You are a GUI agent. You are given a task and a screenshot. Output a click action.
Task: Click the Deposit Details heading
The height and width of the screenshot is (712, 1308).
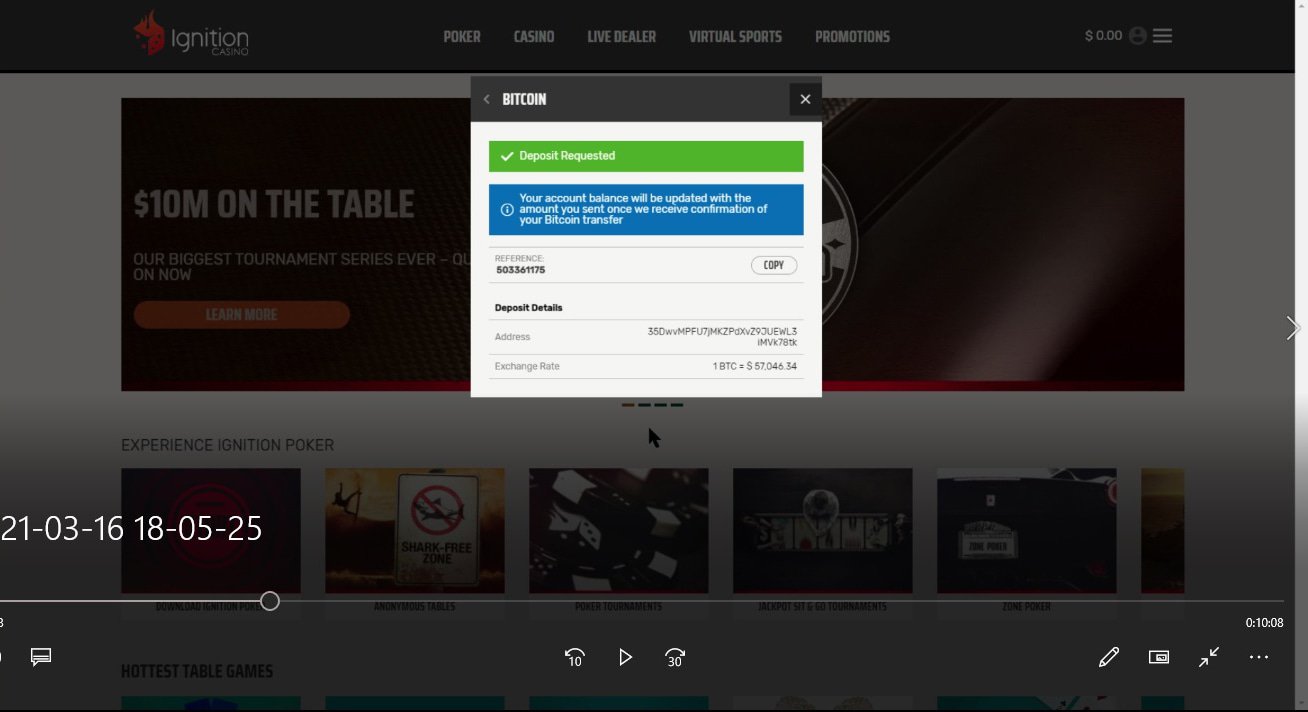529,308
